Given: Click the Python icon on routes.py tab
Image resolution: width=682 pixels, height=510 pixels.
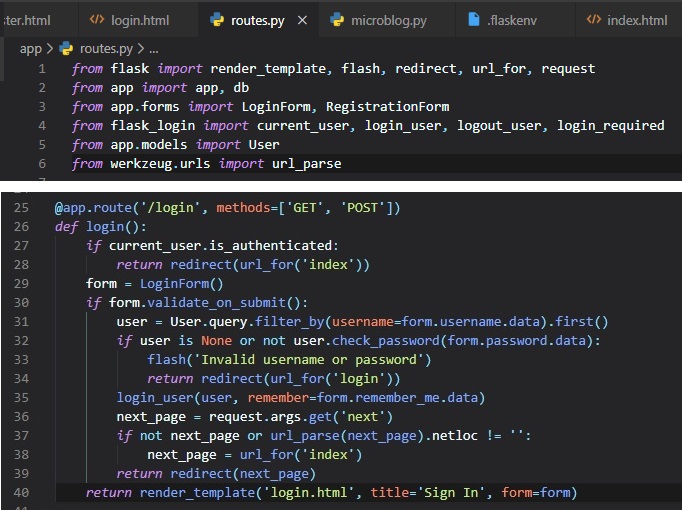Looking at the screenshot, I should click(217, 20).
